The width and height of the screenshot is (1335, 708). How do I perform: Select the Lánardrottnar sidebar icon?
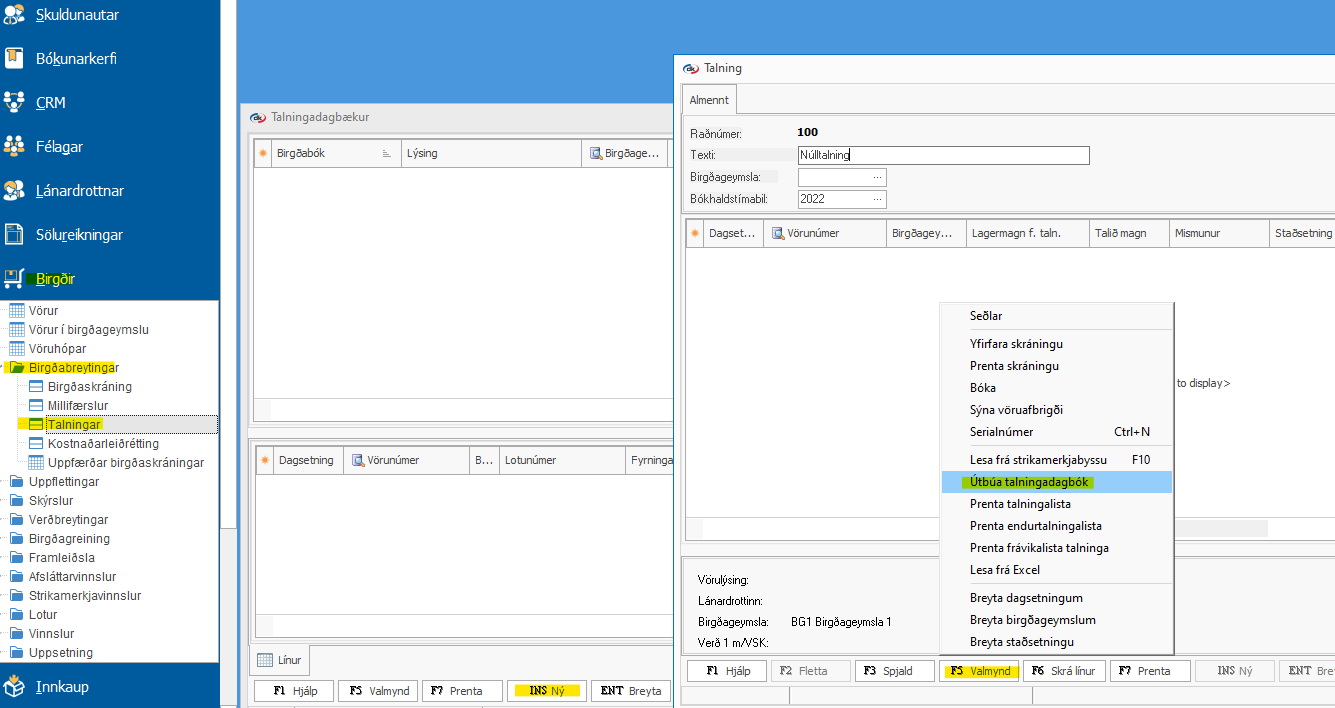tap(14, 190)
